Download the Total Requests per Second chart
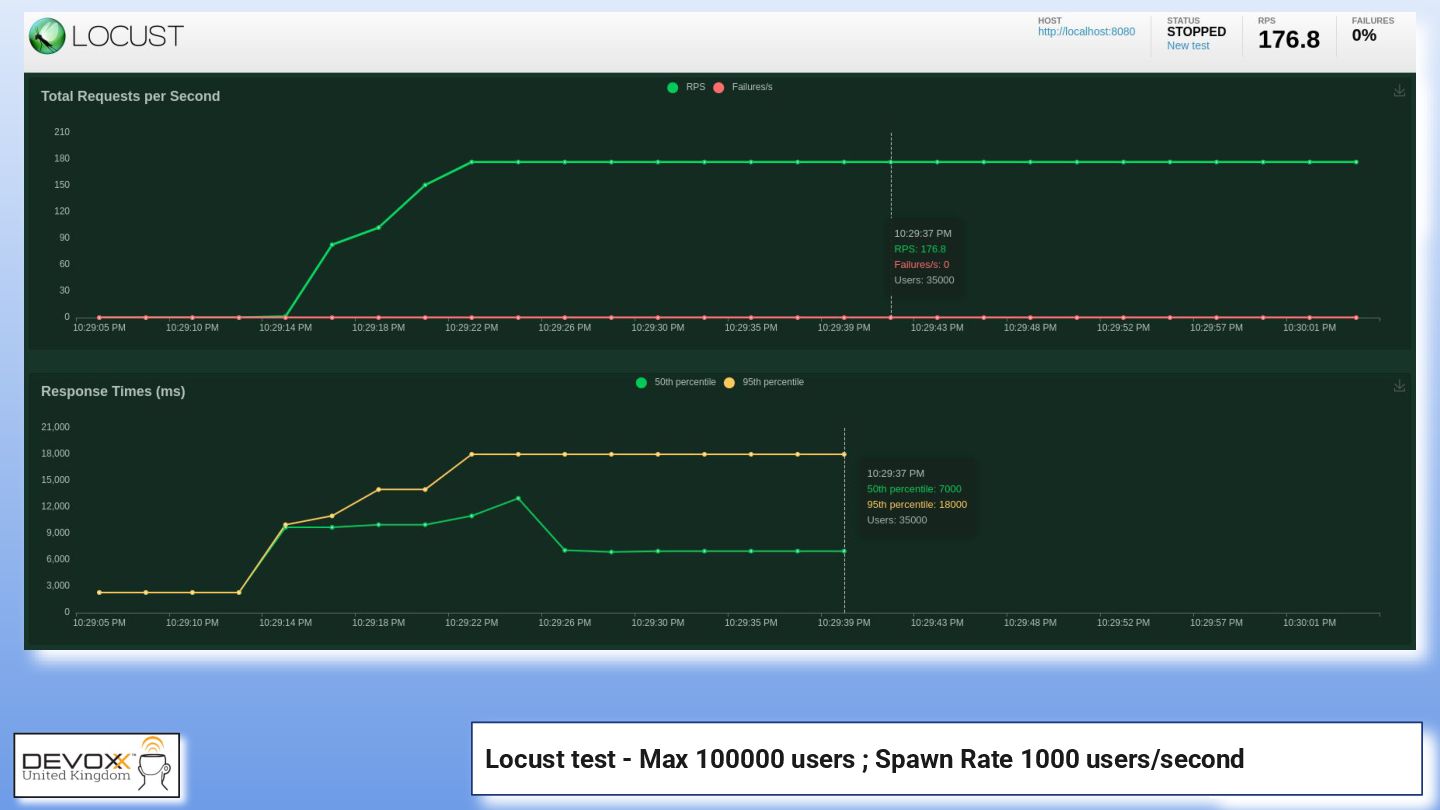 [x=1399, y=91]
